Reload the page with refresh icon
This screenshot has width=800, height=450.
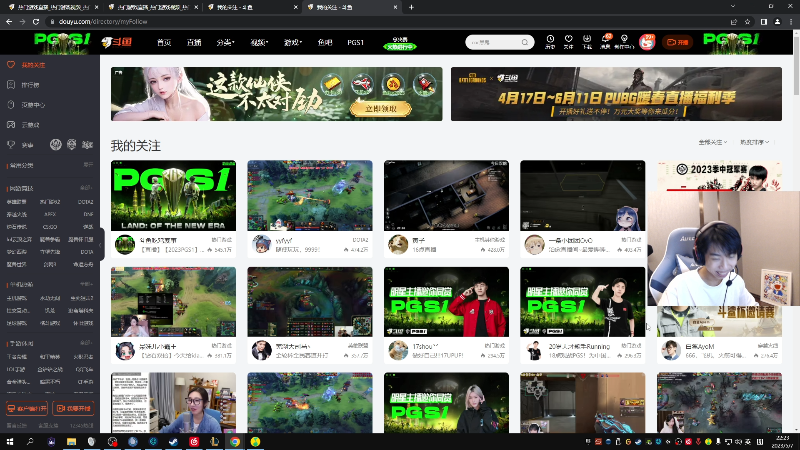pos(36,21)
